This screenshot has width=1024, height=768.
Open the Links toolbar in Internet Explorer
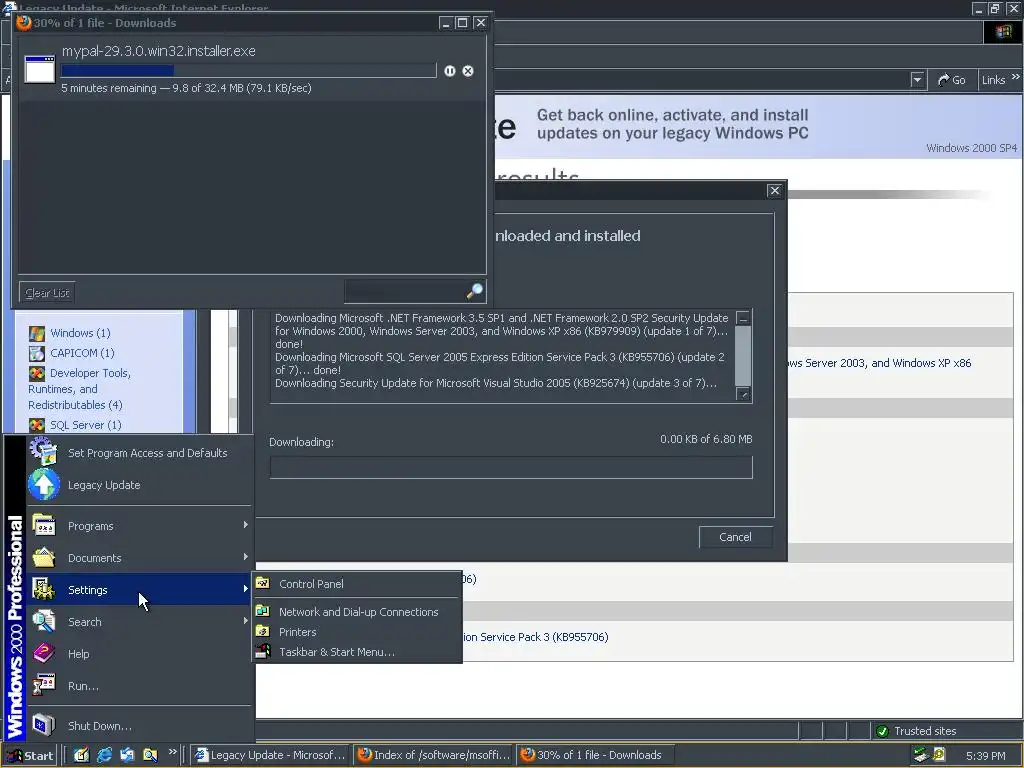point(993,80)
